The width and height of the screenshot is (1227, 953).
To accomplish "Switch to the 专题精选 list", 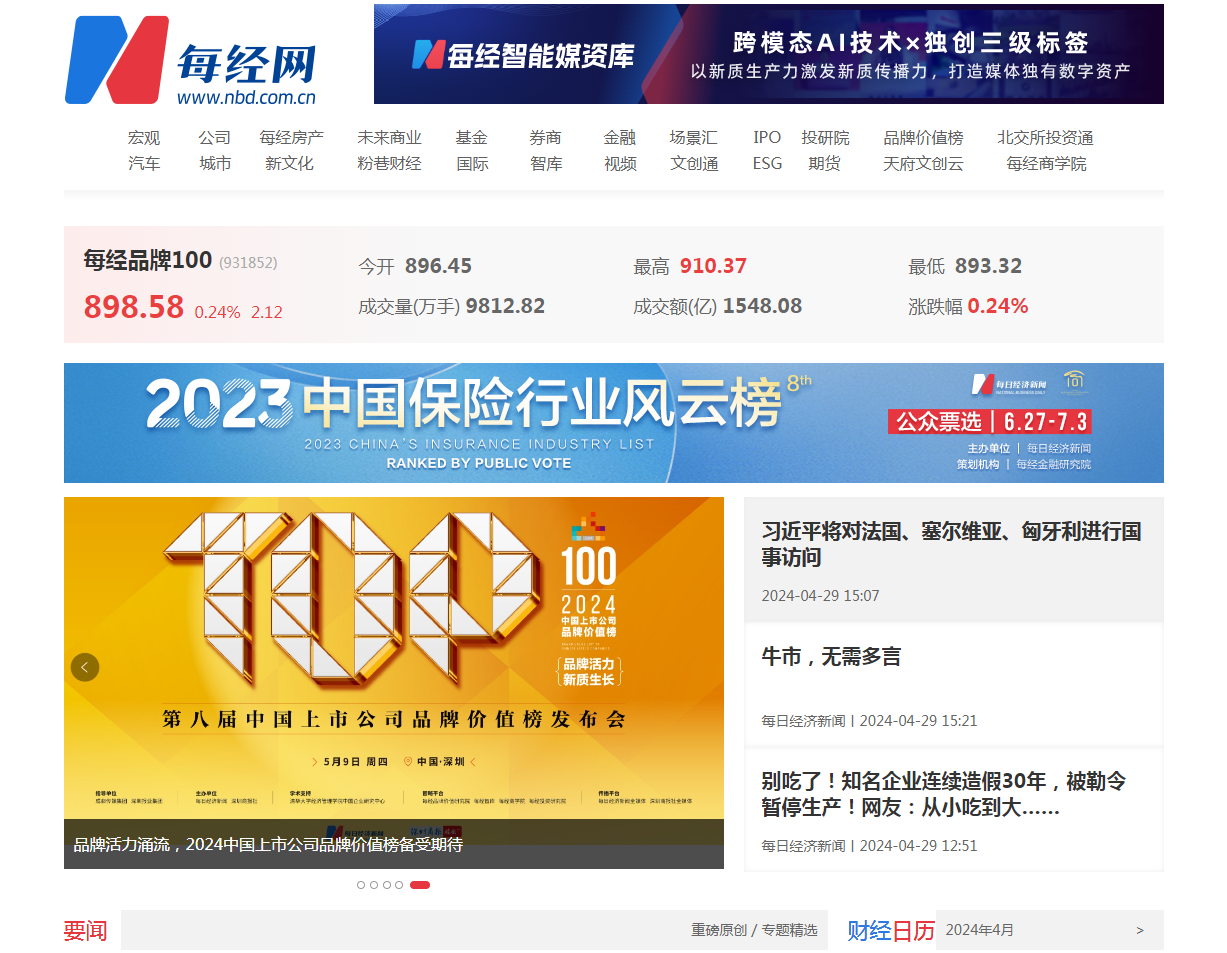I will point(789,930).
